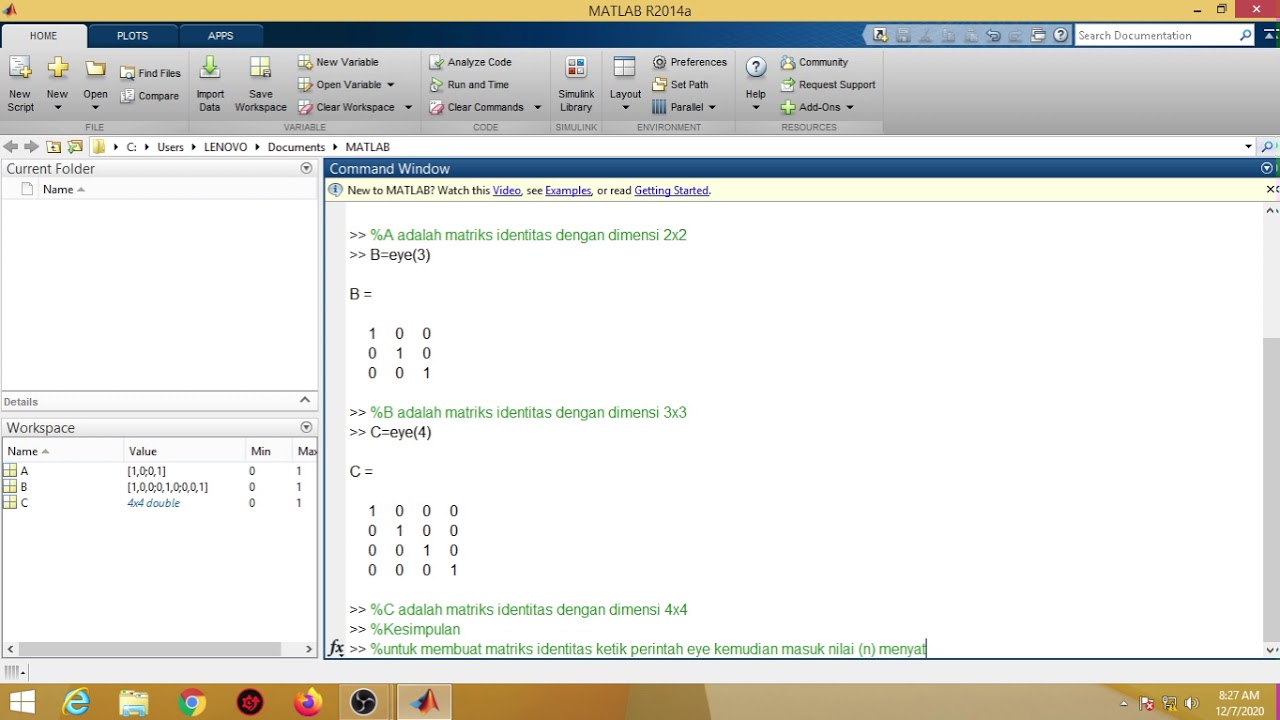The image size is (1280, 720).
Task: Click the Compare files button
Action: [x=149, y=96]
